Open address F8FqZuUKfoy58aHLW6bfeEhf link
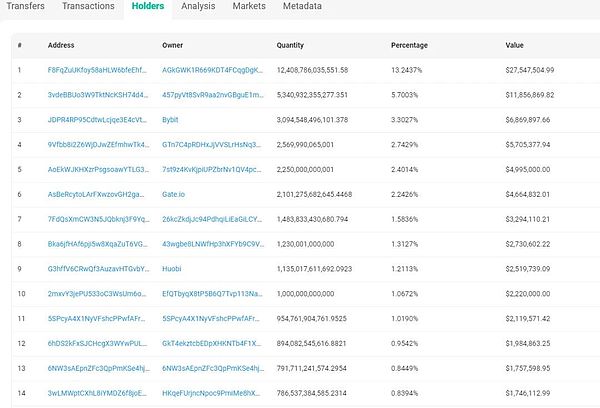Image resolution: width=600 pixels, height=408 pixels. (97, 70)
